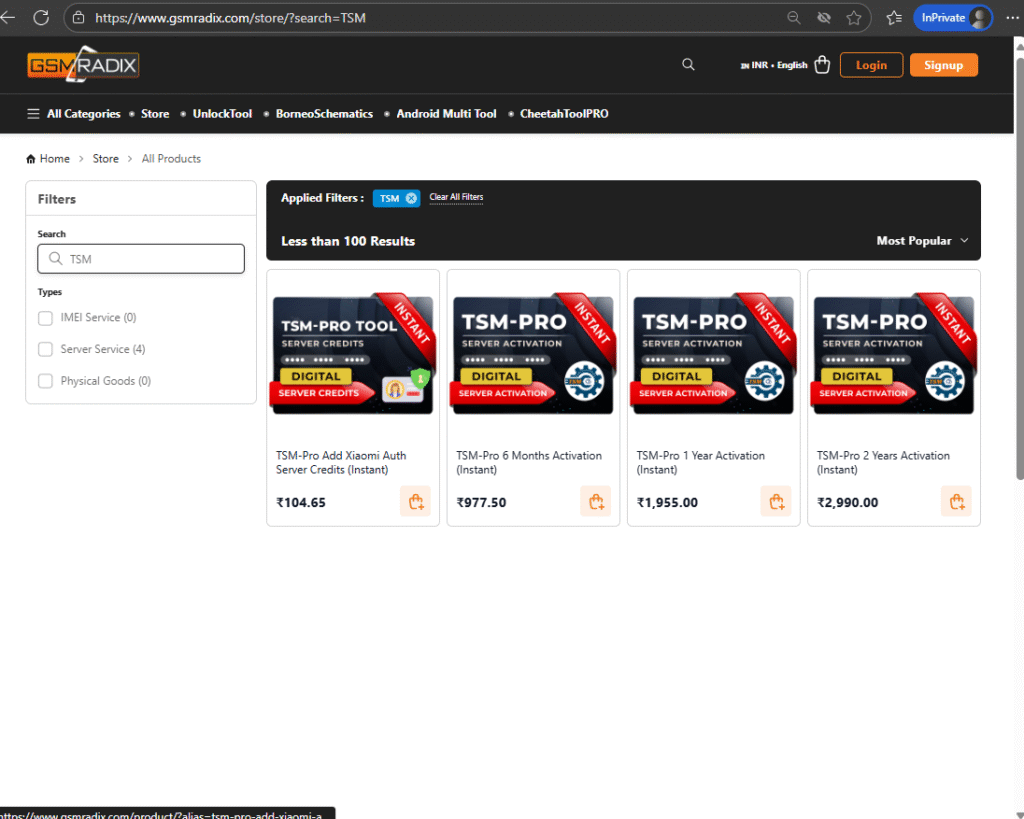The height and width of the screenshot is (819, 1024).
Task: Enable the Server Service filter checkbox
Action: click(45, 349)
